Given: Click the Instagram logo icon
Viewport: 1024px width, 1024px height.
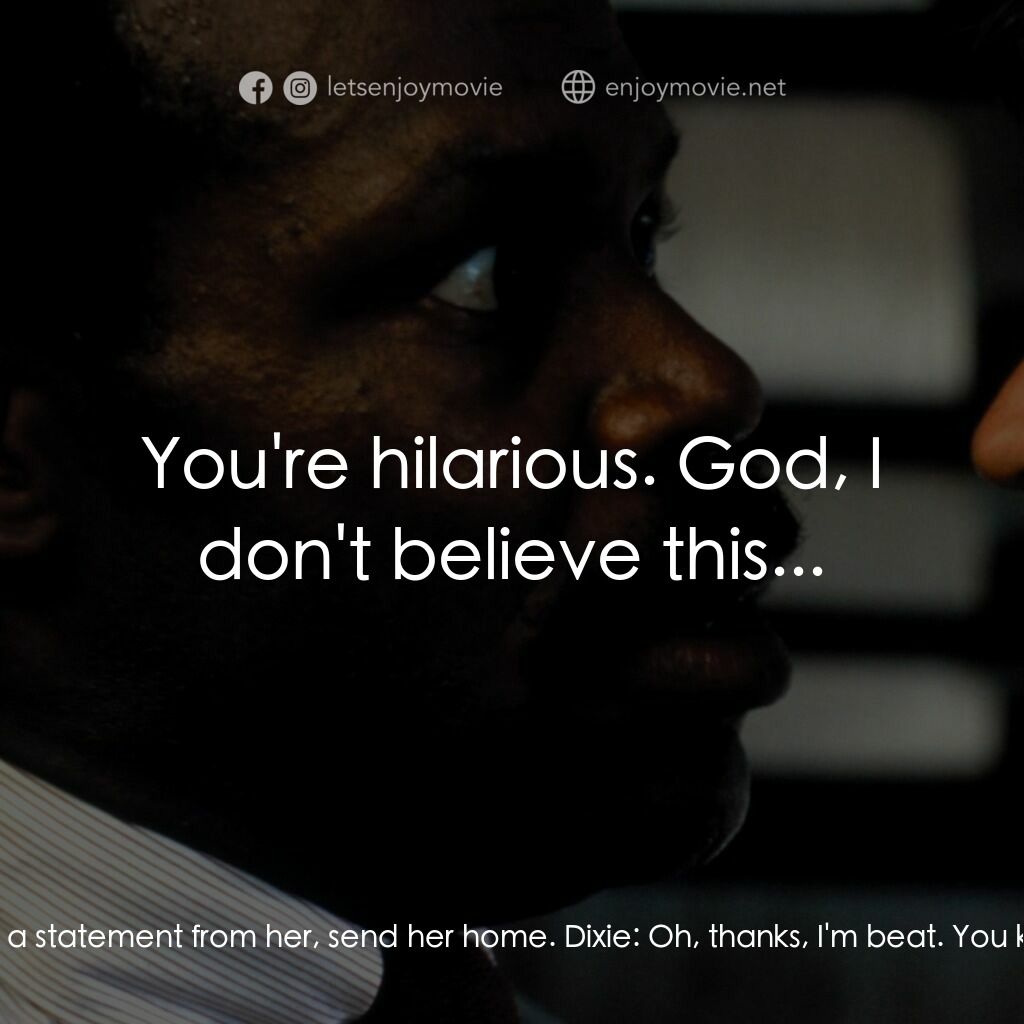Looking at the screenshot, I should pos(299,89).
